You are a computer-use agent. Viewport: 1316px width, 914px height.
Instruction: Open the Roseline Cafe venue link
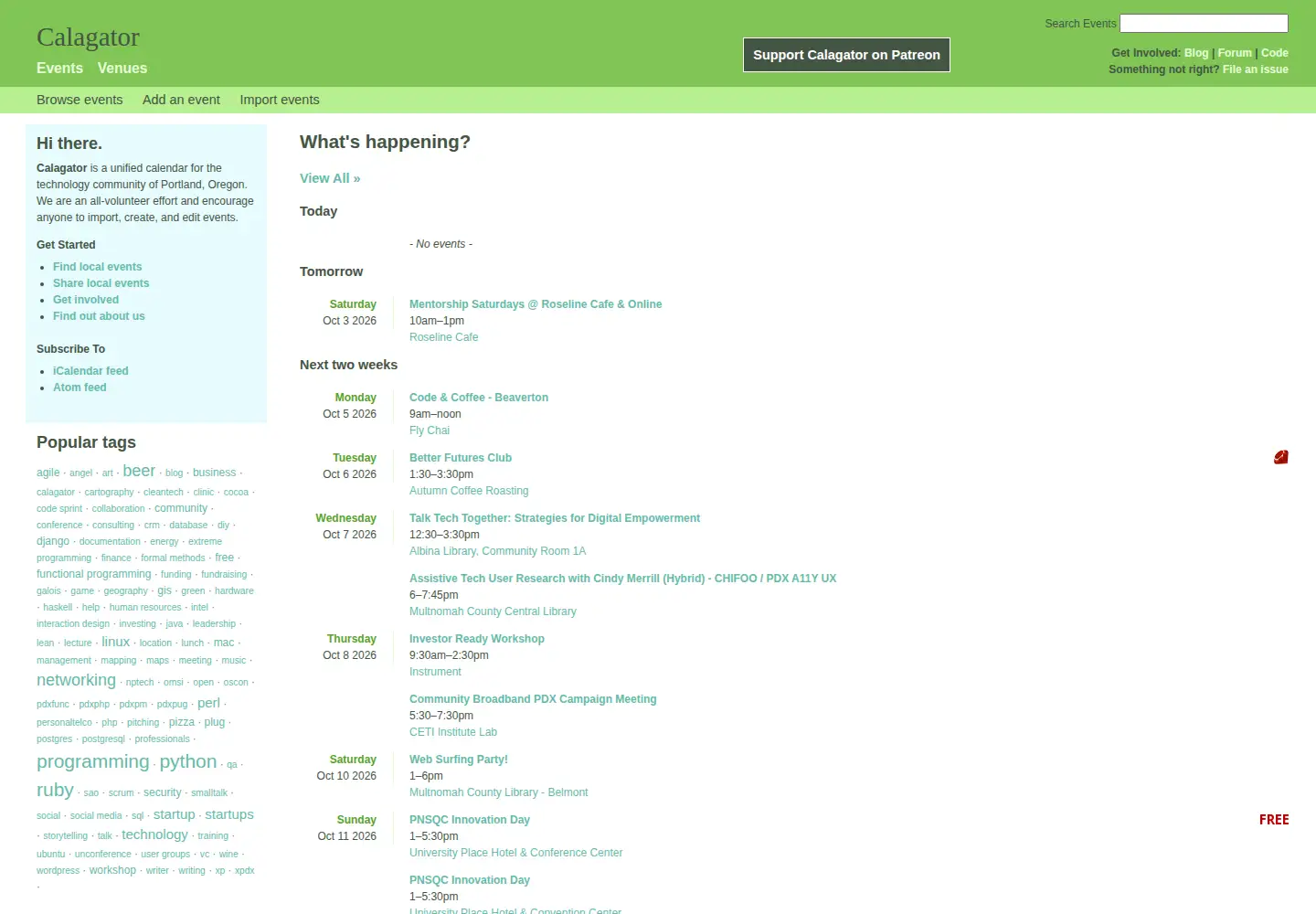tap(444, 337)
